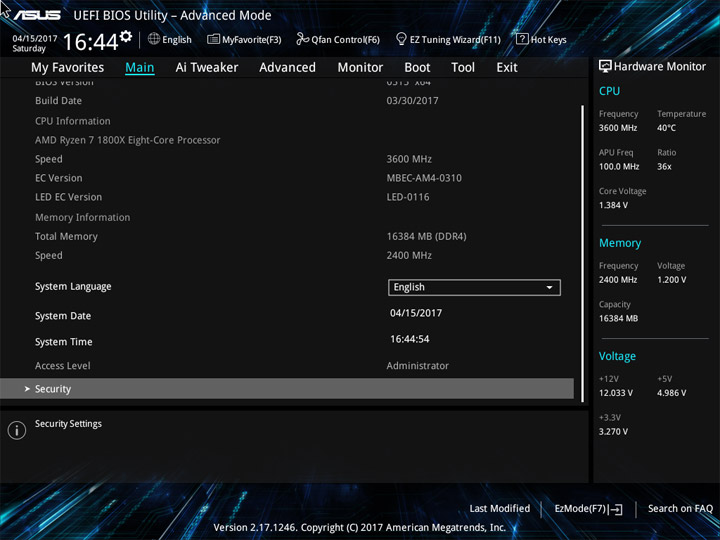Switch to the Tool tab
The image size is (720, 540).
(463, 68)
